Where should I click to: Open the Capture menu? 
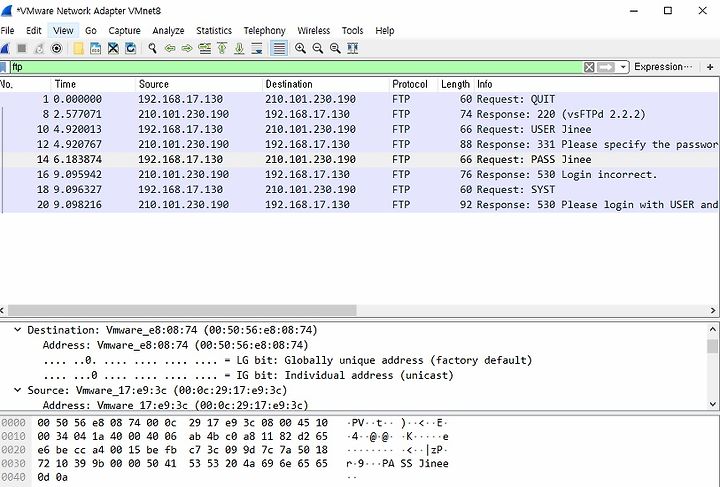point(124,31)
